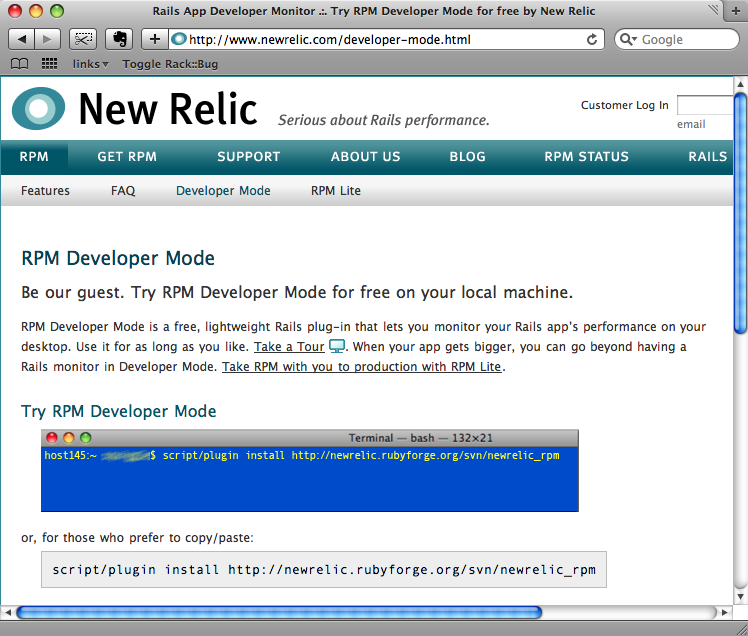The image size is (748, 636).
Task: Select the Developer Mode sub-navigation link
Action: 223,191
